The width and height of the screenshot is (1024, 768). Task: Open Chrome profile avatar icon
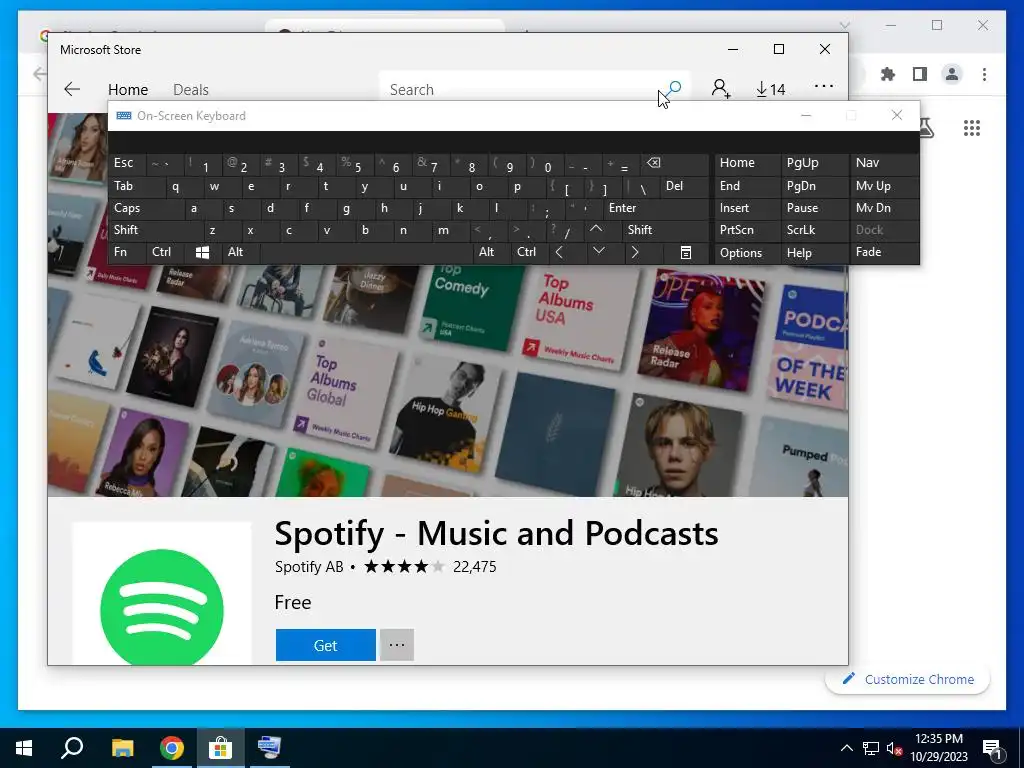click(952, 74)
